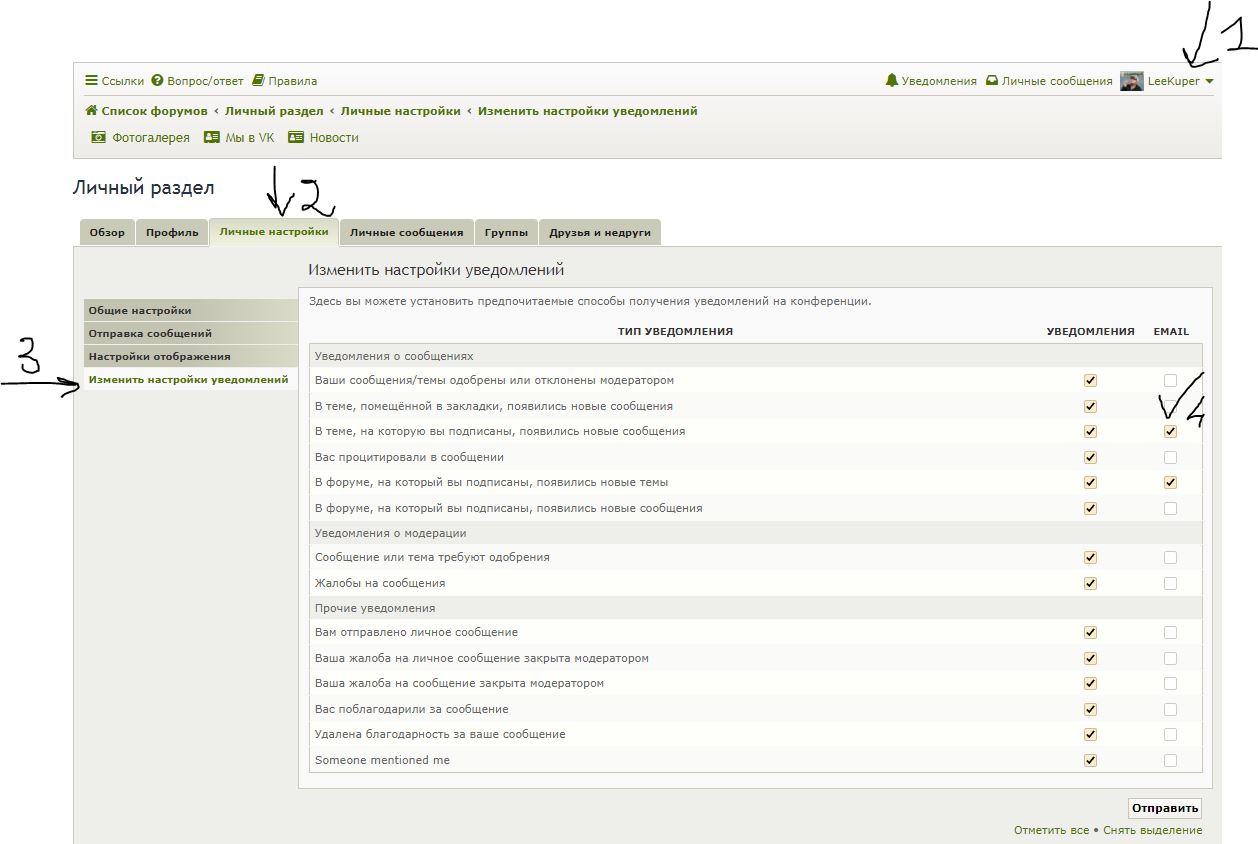Disable notification for 'Someone mentioned me'

click(1090, 760)
